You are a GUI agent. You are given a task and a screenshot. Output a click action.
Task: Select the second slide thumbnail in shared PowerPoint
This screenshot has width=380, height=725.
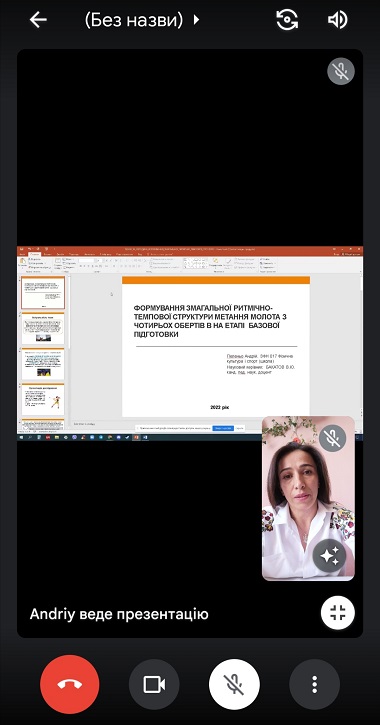pyautogui.click(x=43, y=328)
